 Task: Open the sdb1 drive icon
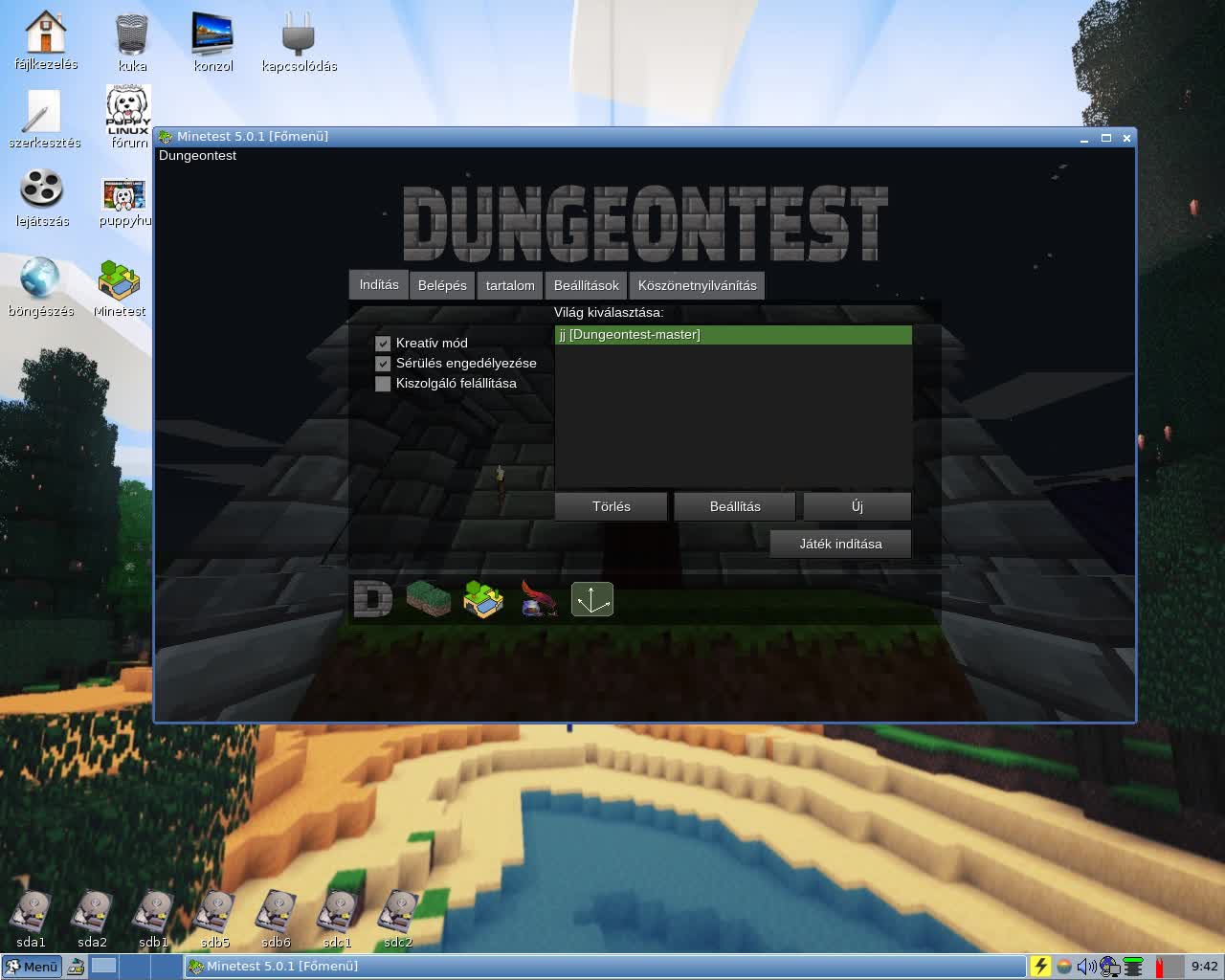tap(153, 919)
